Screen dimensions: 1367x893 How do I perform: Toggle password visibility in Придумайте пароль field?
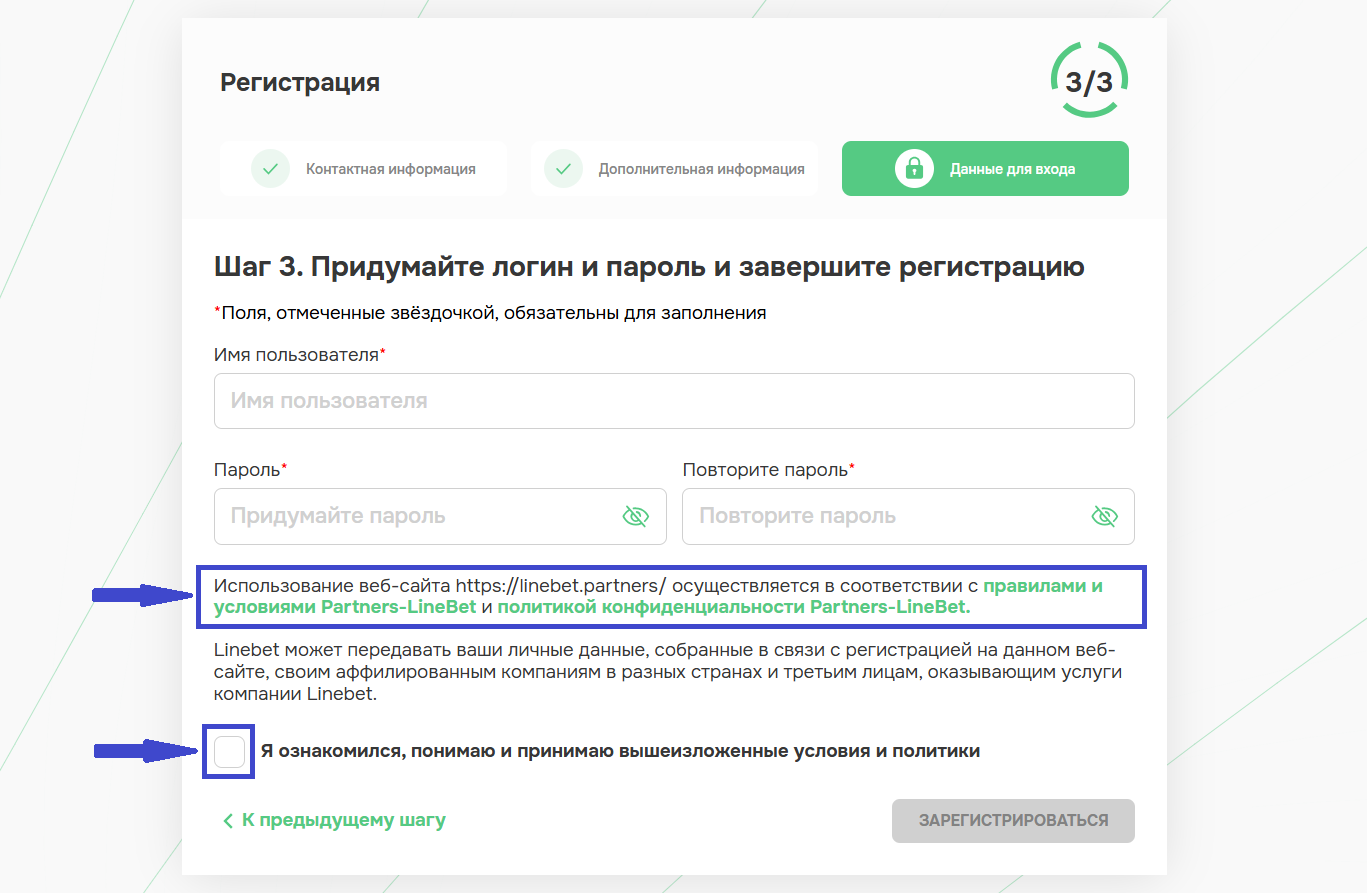(x=636, y=516)
